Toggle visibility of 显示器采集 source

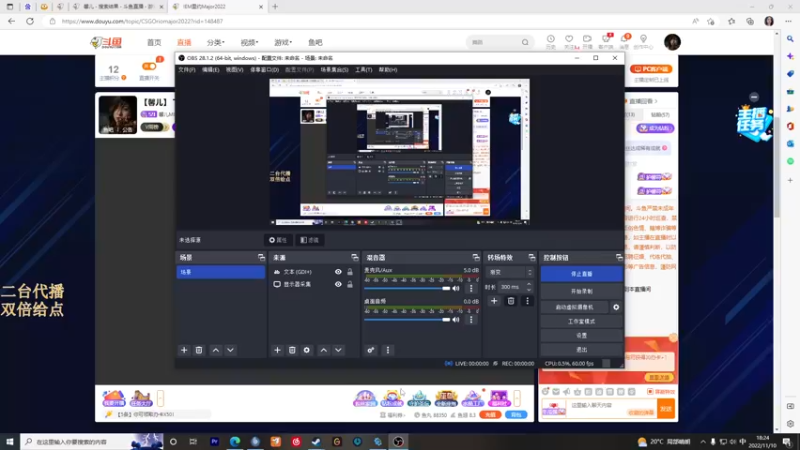(x=338, y=284)
